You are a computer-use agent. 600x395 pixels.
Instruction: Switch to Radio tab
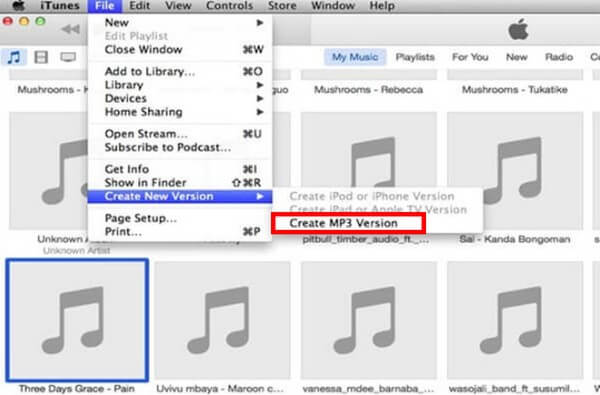[x=559, y=57]
